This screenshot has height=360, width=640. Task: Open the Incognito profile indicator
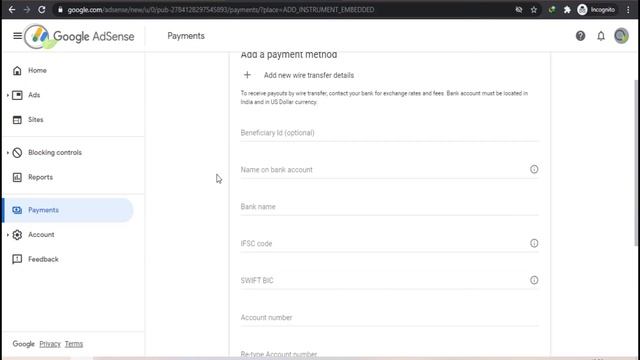596,10
